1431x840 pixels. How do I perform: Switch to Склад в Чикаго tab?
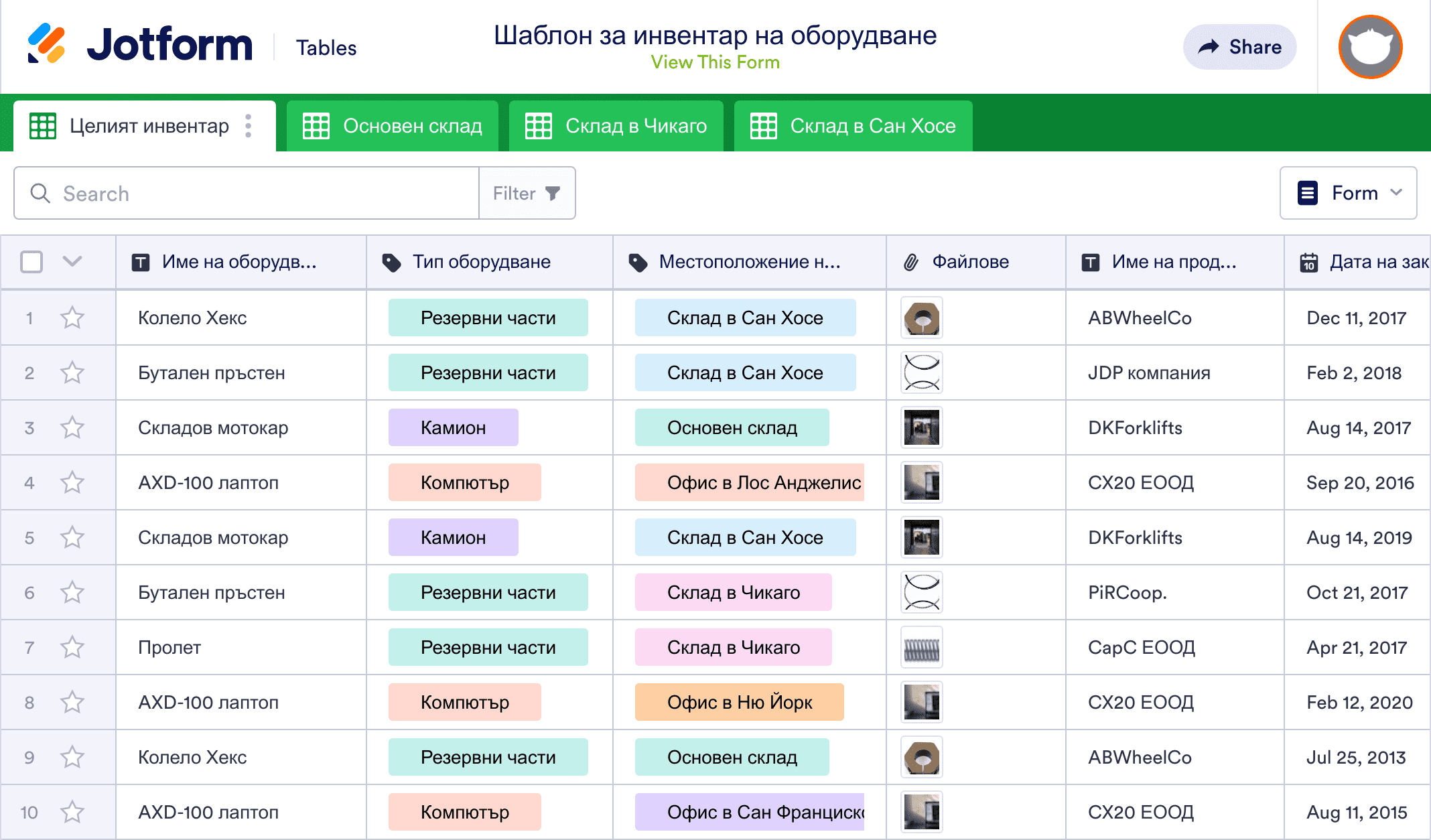click(x=616, y=126)
